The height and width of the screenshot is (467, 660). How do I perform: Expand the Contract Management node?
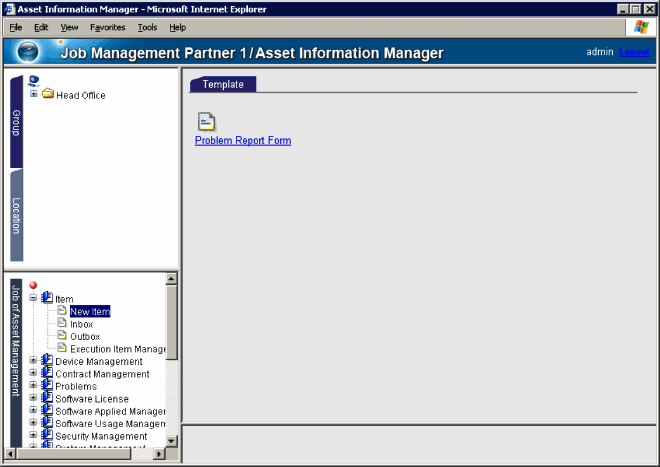tap(33, 372)
